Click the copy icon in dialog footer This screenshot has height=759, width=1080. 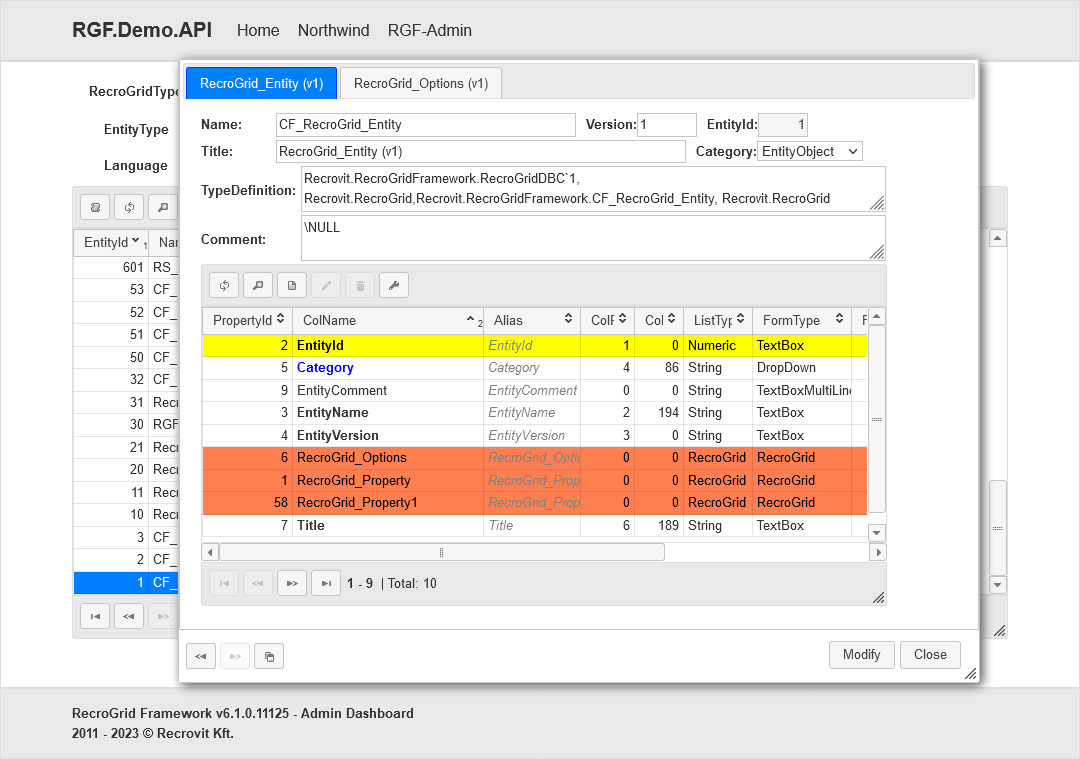pyautogui.click(x=269, y=656)
